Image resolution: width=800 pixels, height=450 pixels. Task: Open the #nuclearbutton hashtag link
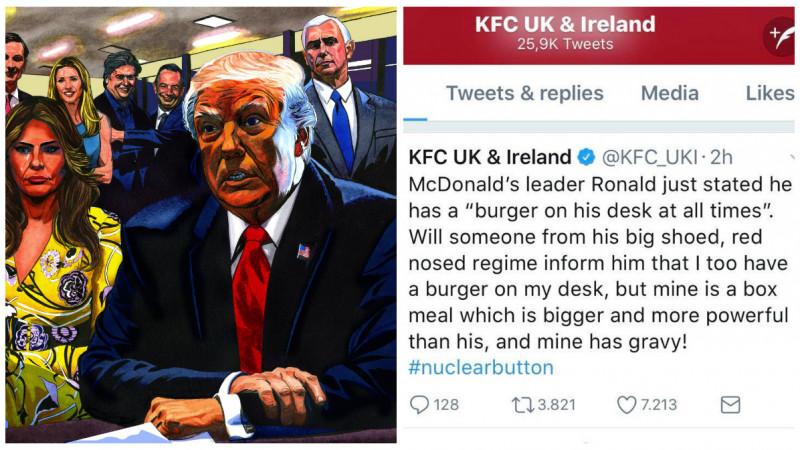tap(480, 367)
